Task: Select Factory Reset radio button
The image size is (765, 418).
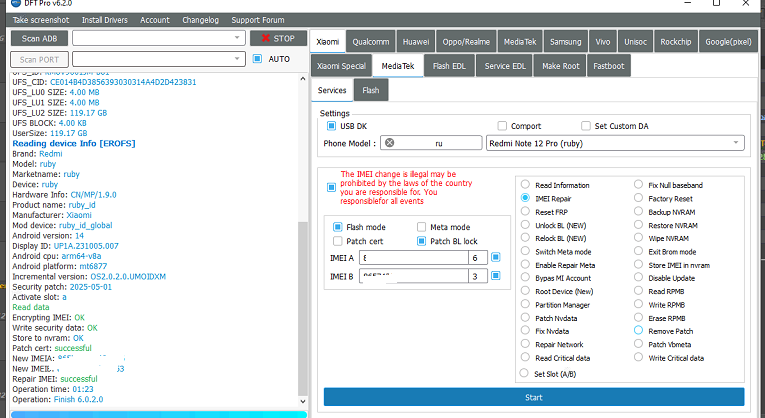Action: (638, 198)
